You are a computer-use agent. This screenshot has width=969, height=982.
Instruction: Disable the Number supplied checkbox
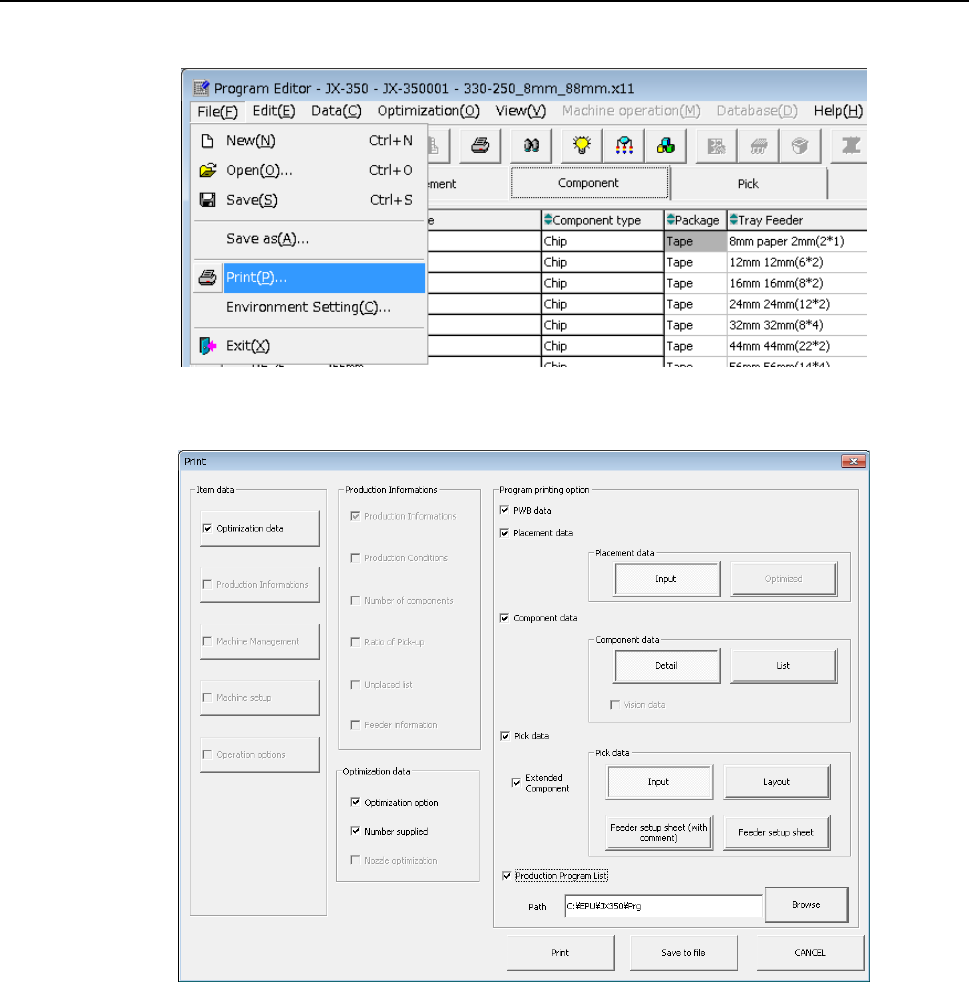click(355, 831)
